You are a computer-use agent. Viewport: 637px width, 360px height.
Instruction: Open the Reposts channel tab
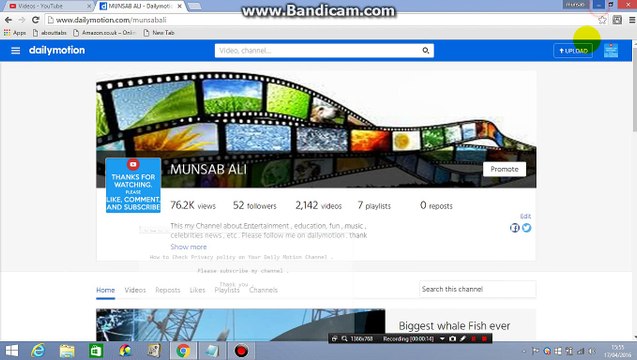168,290
